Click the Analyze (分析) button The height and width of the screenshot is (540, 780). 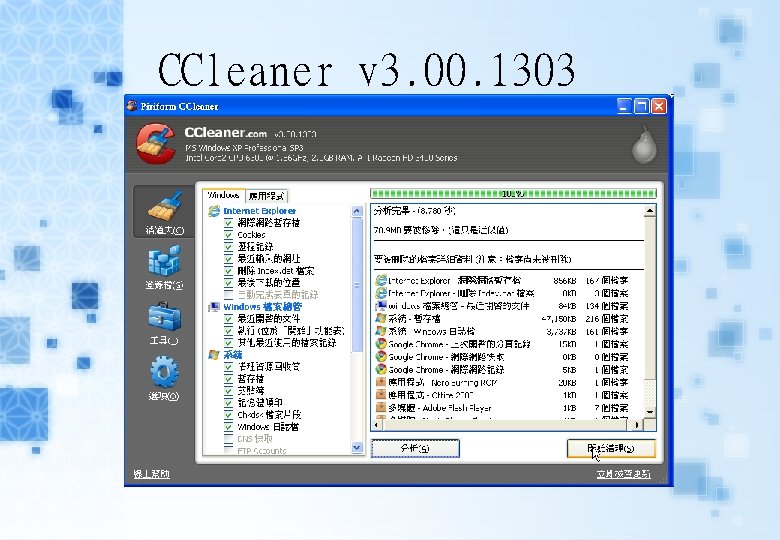(415, 448)
